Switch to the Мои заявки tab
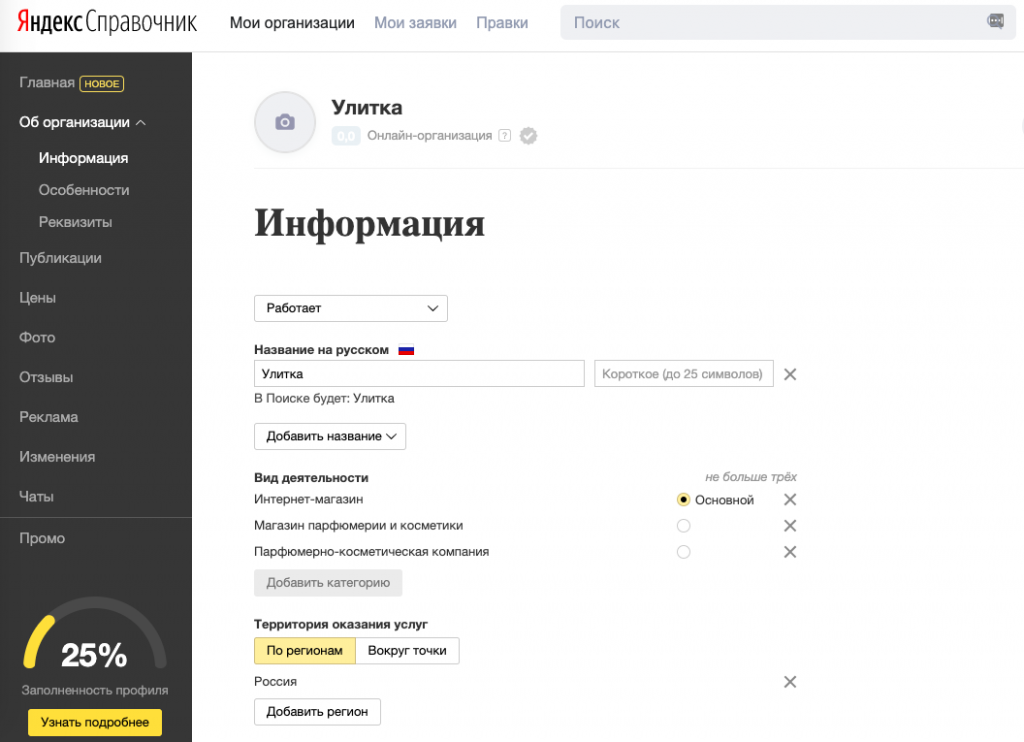Screen dimensions: 1024x742 coord(415,22)
